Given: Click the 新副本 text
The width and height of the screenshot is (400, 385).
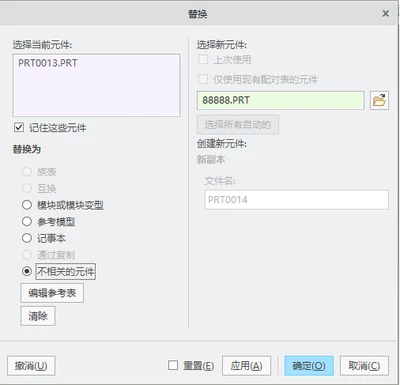Looking at the screenshot, I should 211,160.
